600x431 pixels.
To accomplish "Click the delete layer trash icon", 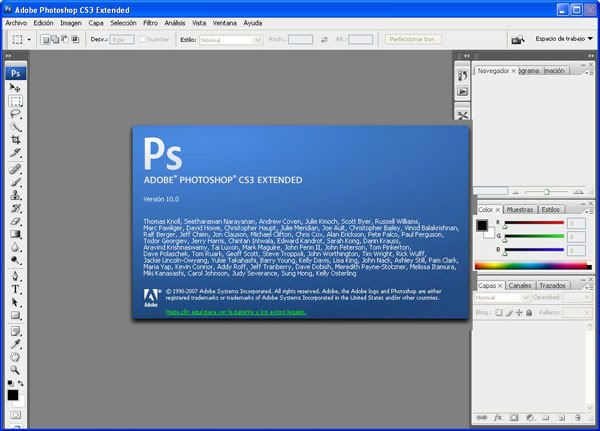I will [x=577, y=417].
